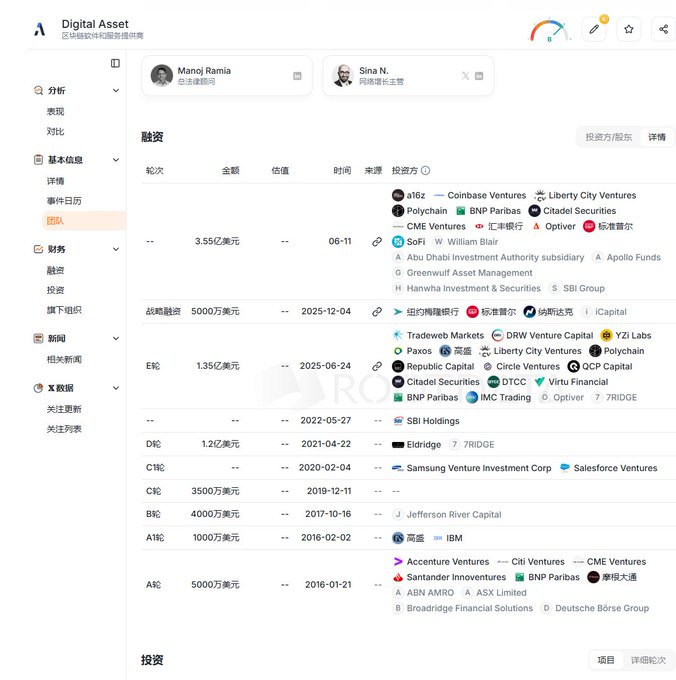Click the score gauge indicator

[x=549, y=30]
